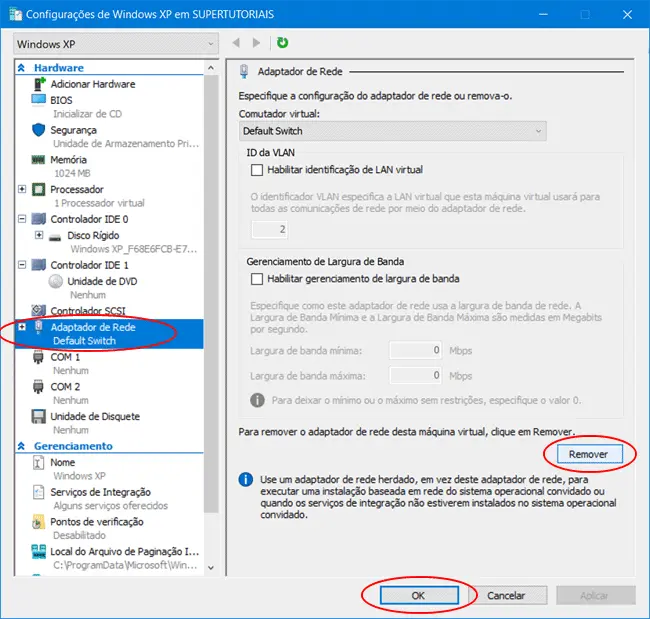Select the Memória item
The width and height of the screenshot is (650, 619).
[68, 160]
